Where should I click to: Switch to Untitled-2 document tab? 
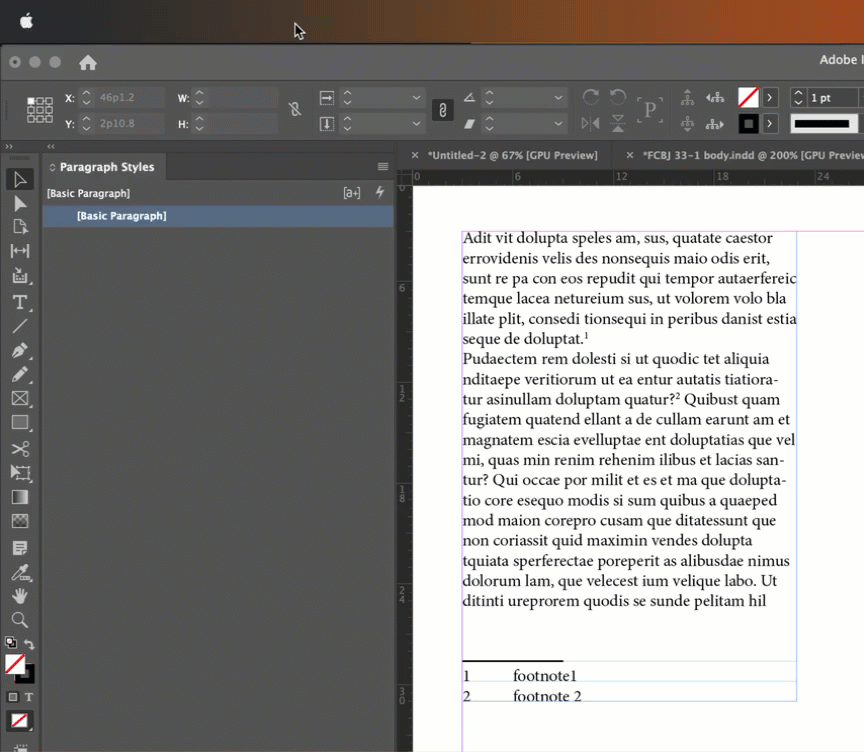tap(512, 155)
